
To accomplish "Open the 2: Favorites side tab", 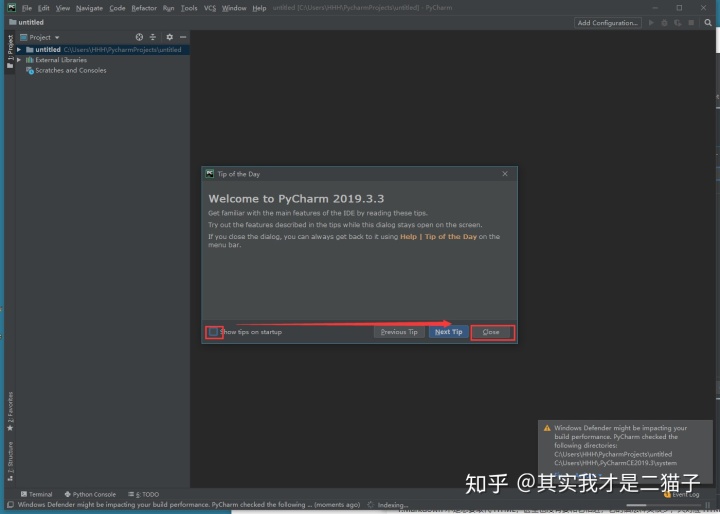I will (10, 412).
